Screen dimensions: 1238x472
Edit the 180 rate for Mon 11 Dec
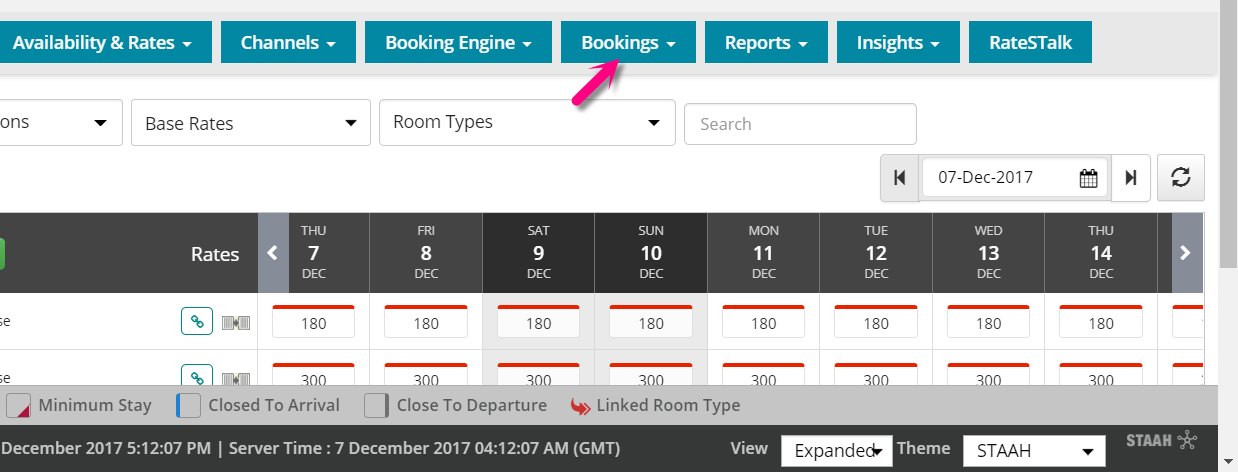[x=764, y=323]
